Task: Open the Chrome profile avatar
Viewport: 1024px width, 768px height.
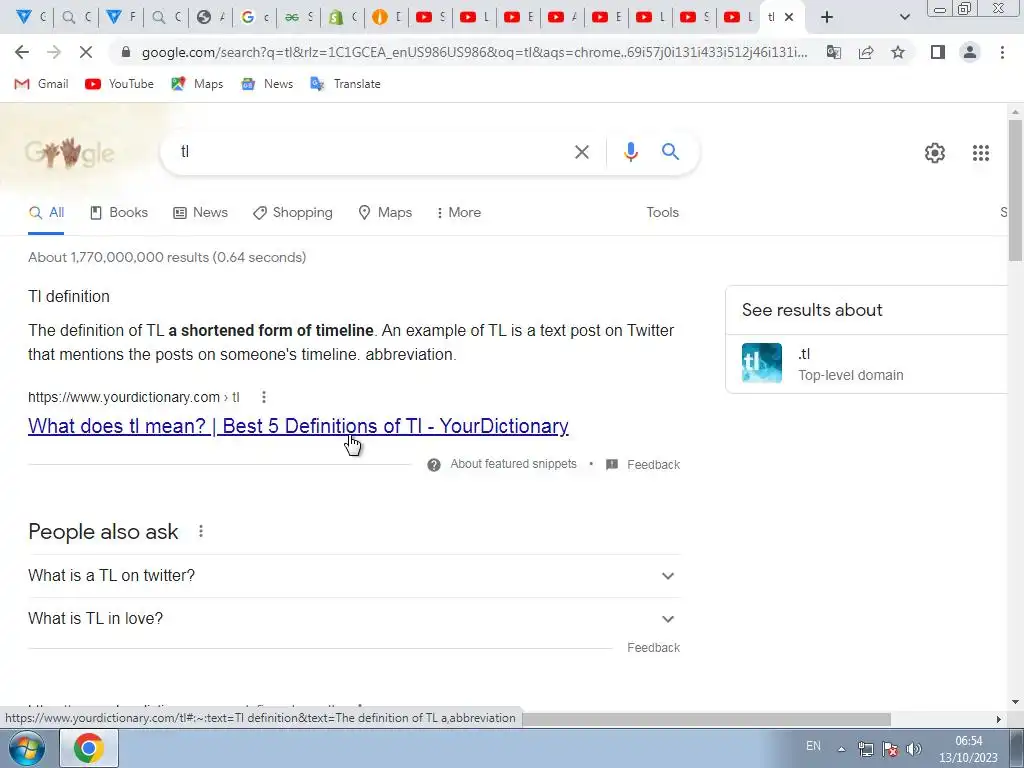Action: click(970, 52)
